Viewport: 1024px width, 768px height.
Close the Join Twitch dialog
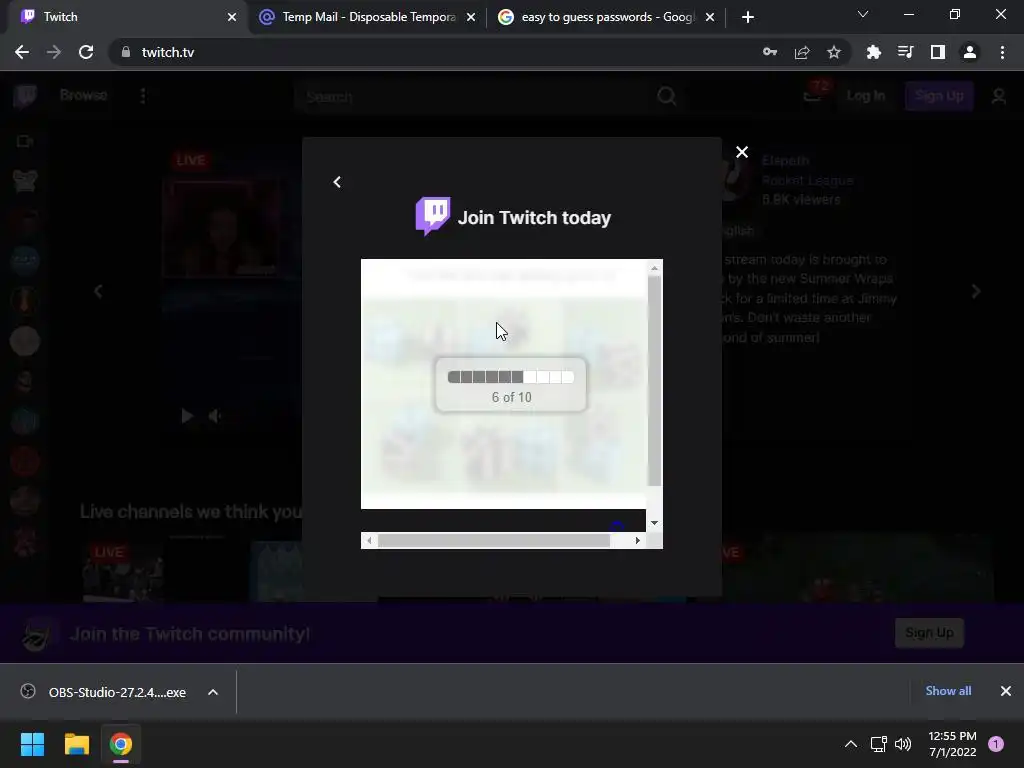click(x=742, y=152)
